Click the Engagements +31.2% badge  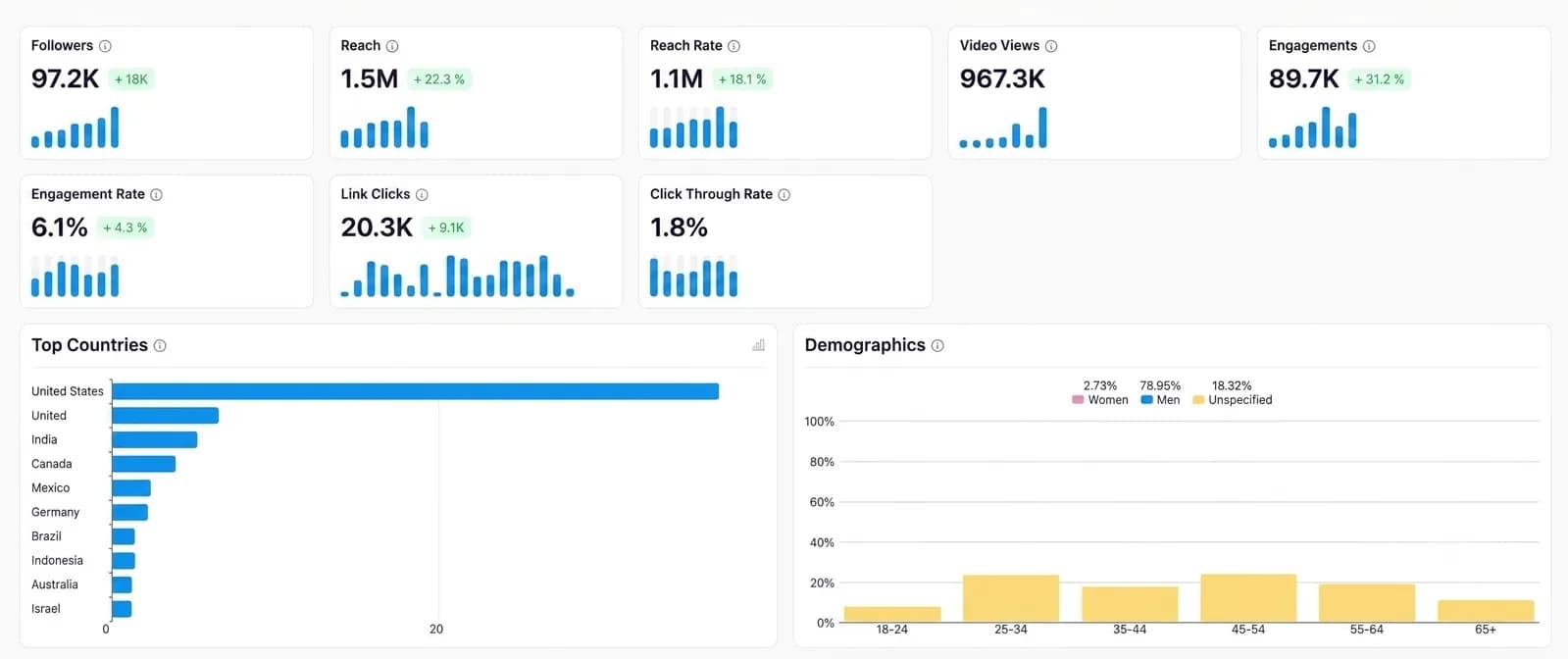click(1380, 79)
